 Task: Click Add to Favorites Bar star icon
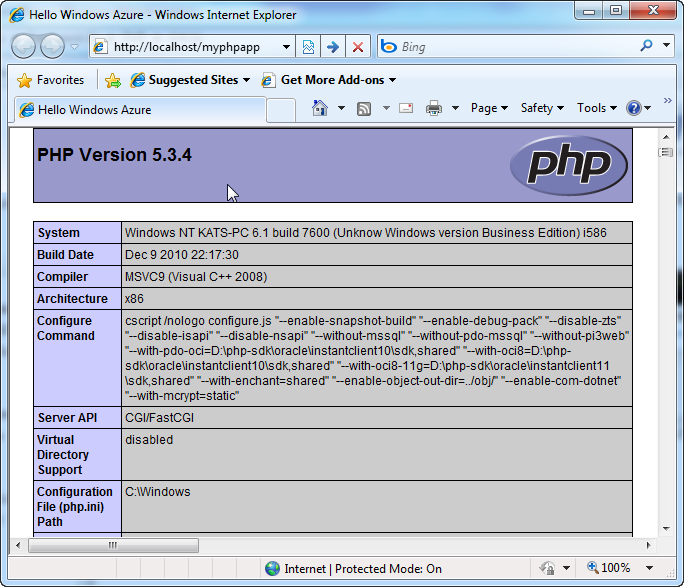click(113, 80)
